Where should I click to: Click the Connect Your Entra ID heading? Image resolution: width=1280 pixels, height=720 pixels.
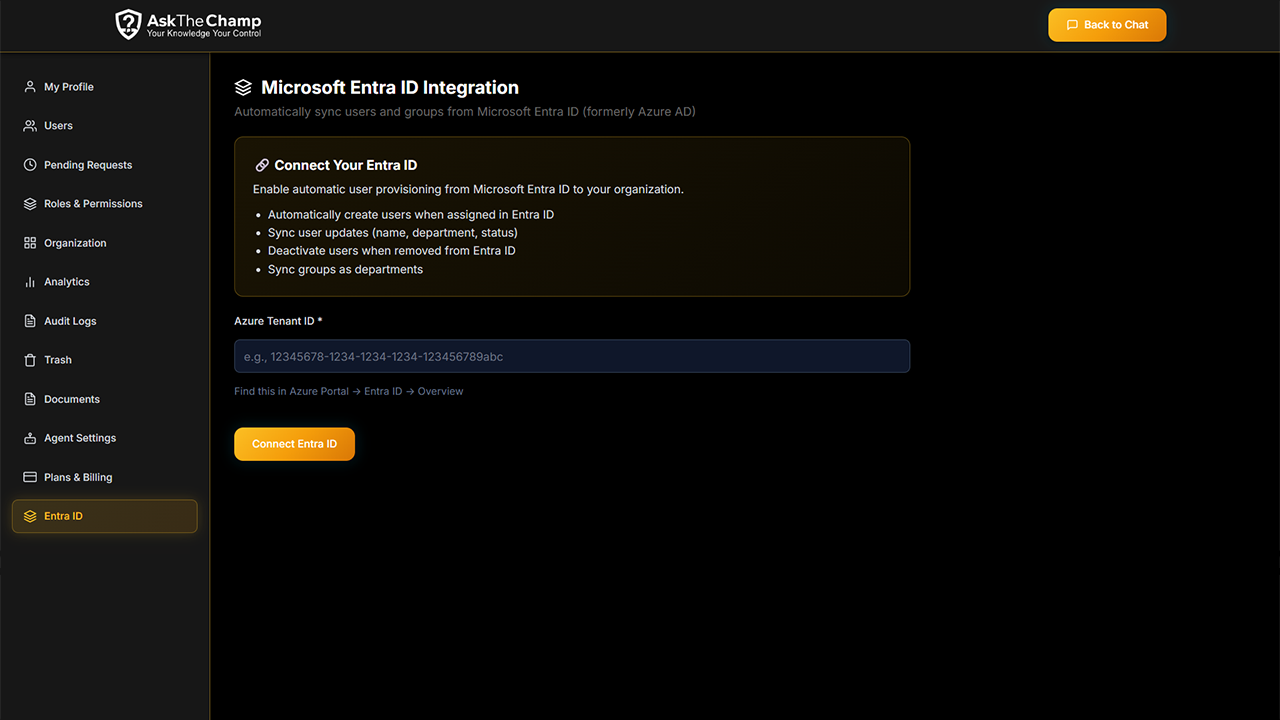[346, 165]
